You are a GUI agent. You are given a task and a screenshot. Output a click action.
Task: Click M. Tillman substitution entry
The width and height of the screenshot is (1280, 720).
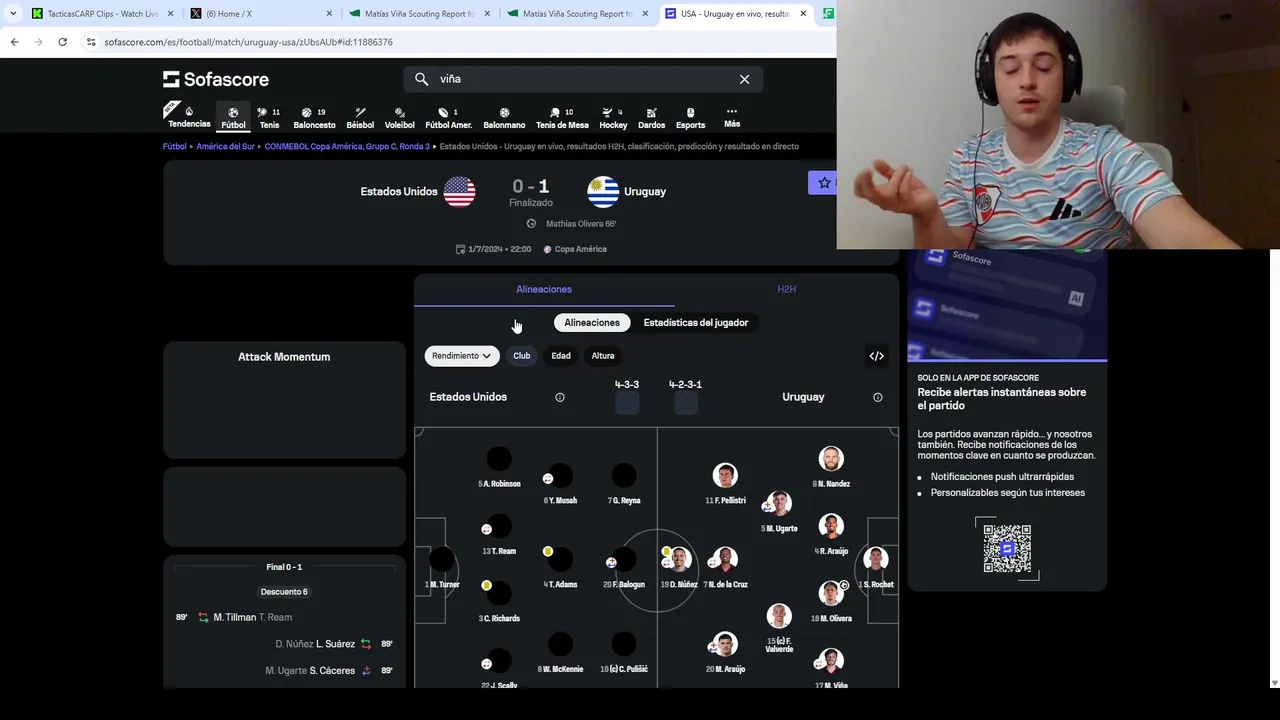click(234, 617)
